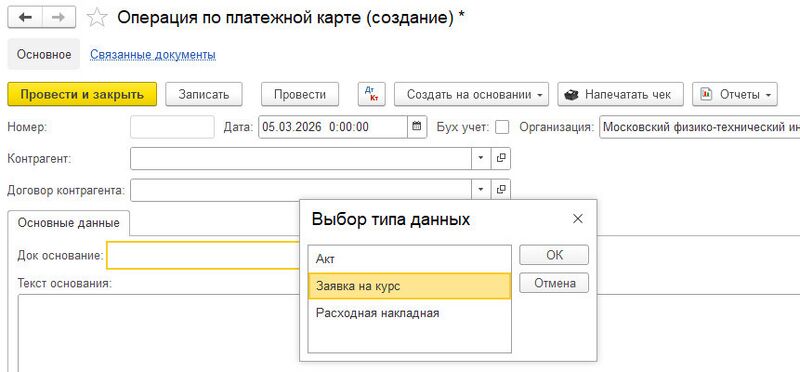Select Расходная накладная list row
This screenshot has width=800, height=372.
click(x=410, y=313)
